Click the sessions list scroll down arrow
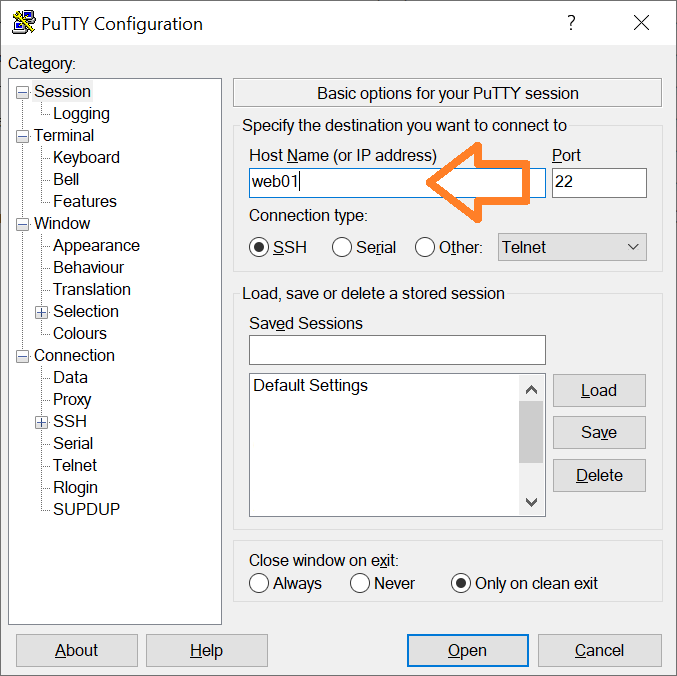 click(531, 502)
